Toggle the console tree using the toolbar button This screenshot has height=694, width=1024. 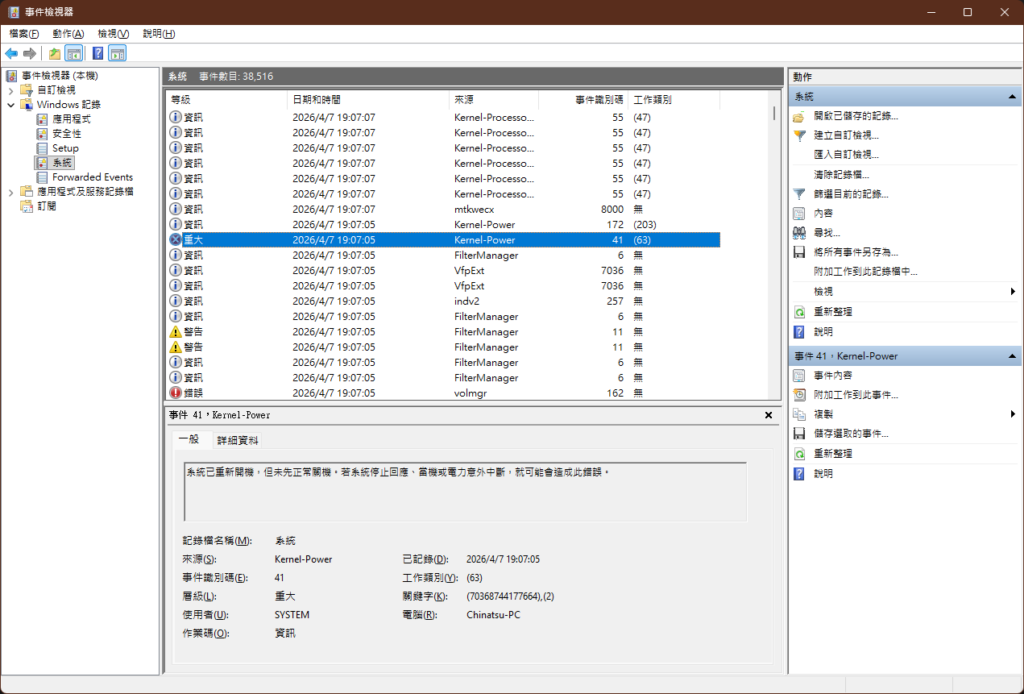[74, 54]
